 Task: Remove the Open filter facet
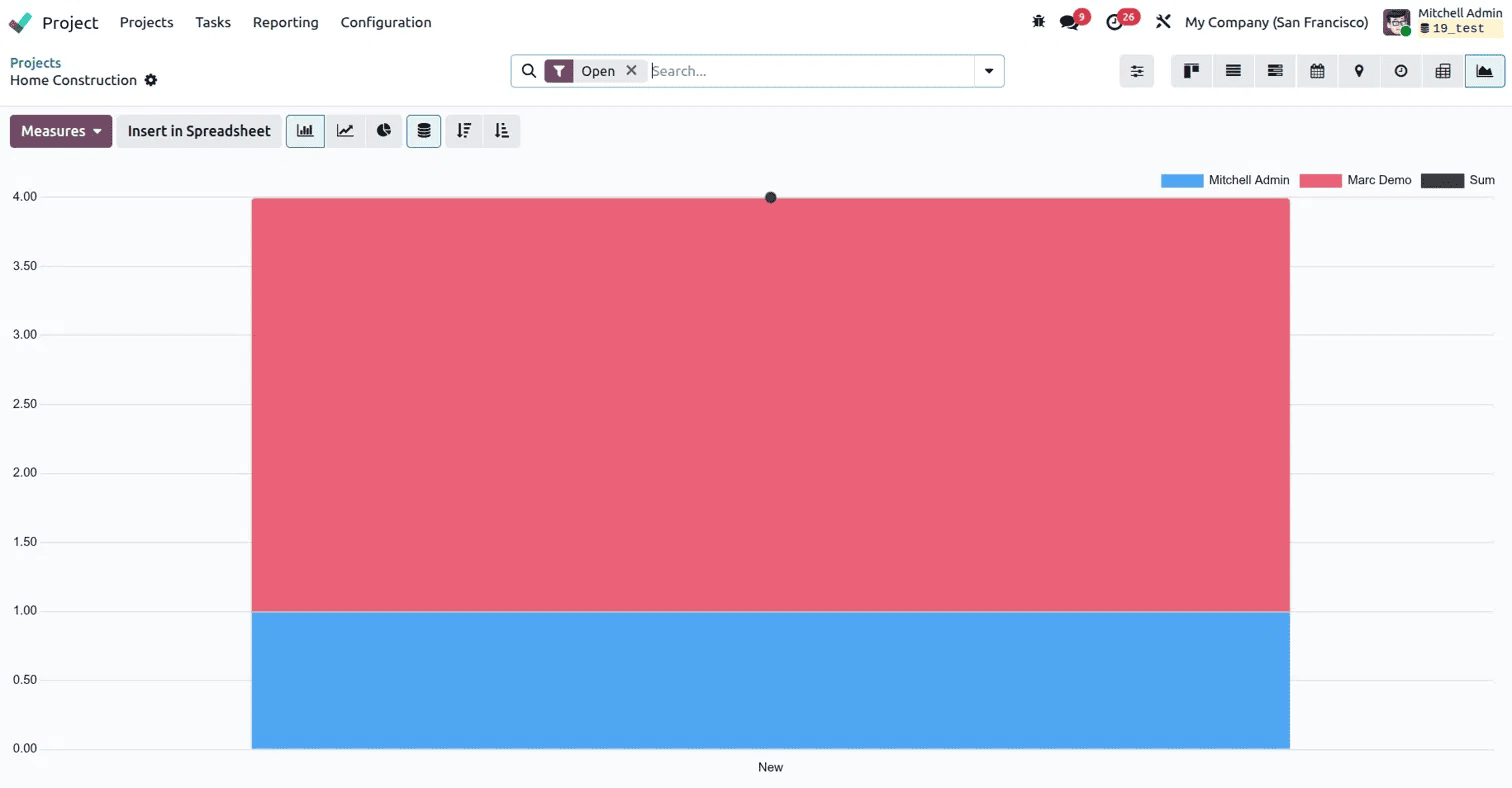point(631,71)
